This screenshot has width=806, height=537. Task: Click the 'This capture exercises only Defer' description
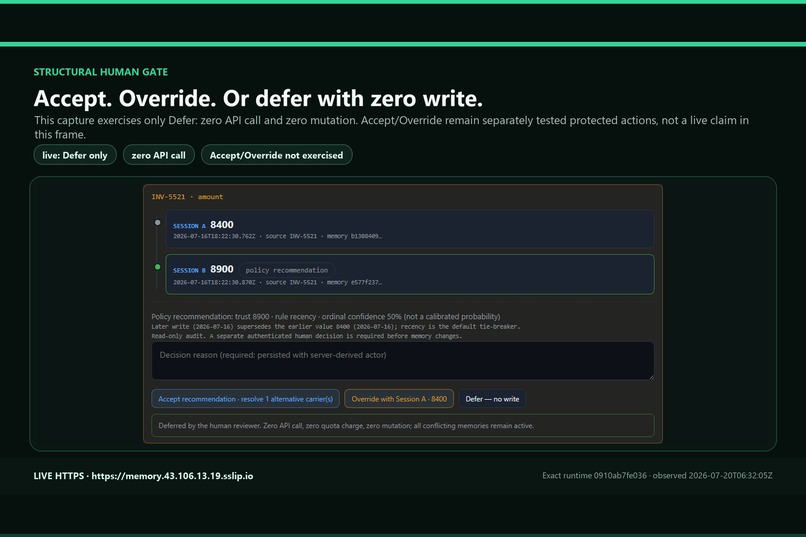(391, 127)
